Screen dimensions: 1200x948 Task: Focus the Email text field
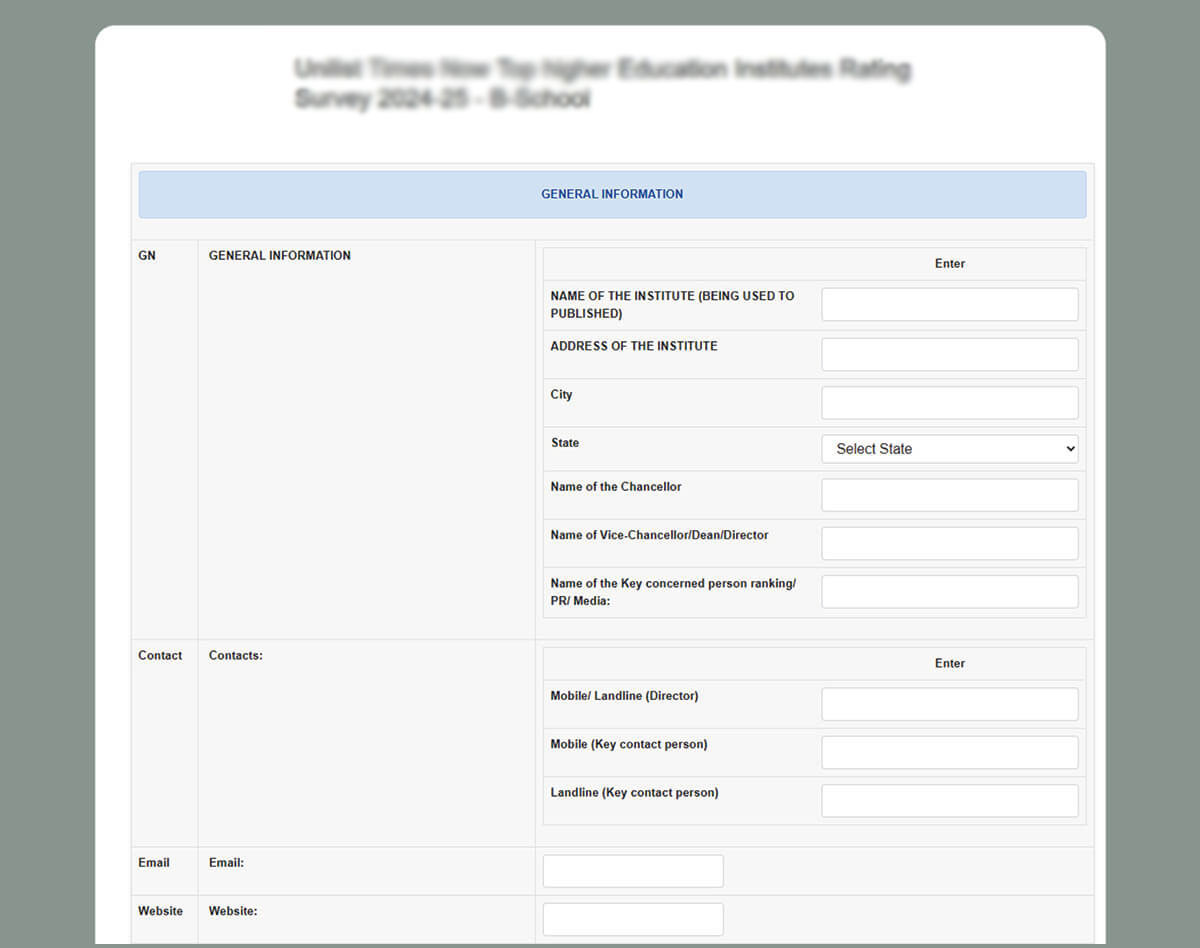632,871
